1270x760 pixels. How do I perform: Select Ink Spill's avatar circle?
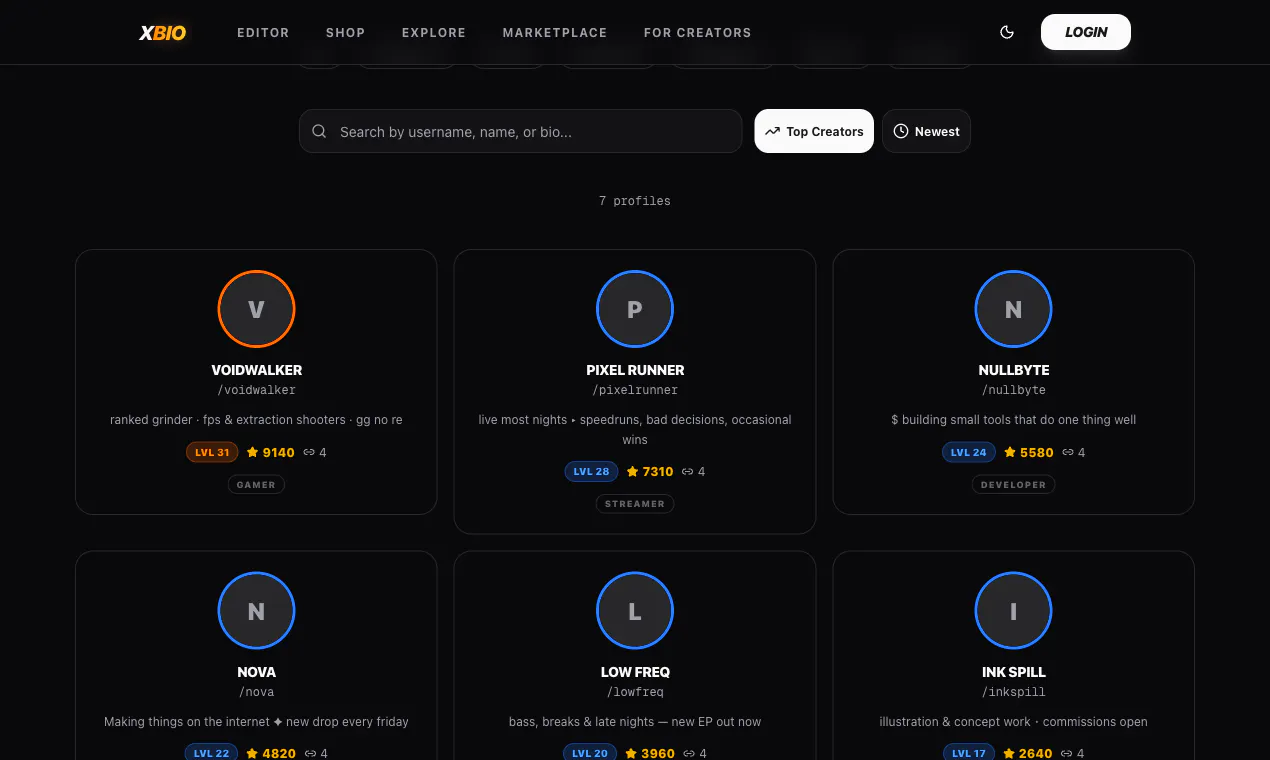click(x=1013, y=611)
